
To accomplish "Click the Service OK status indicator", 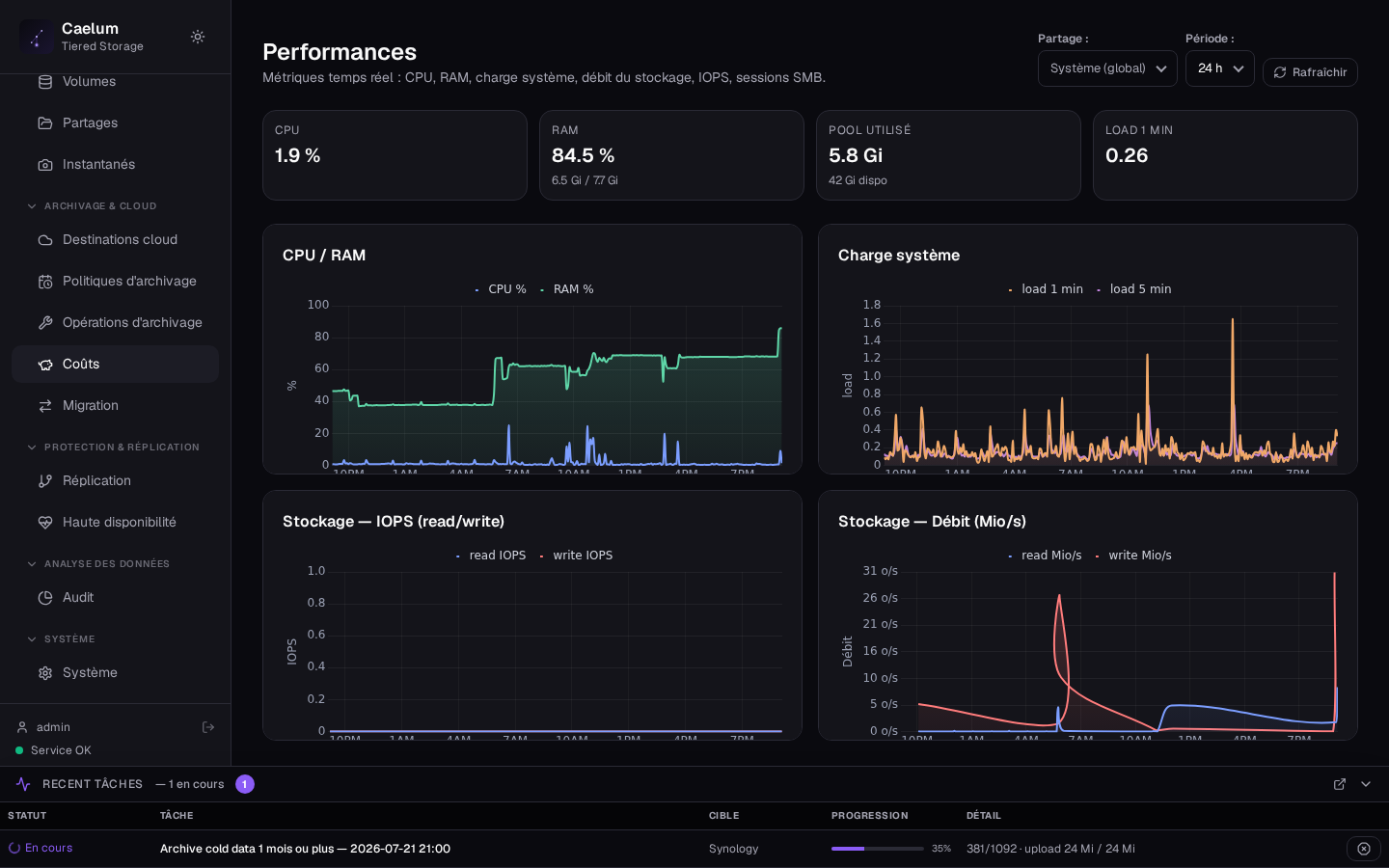I will coord(53,750).
